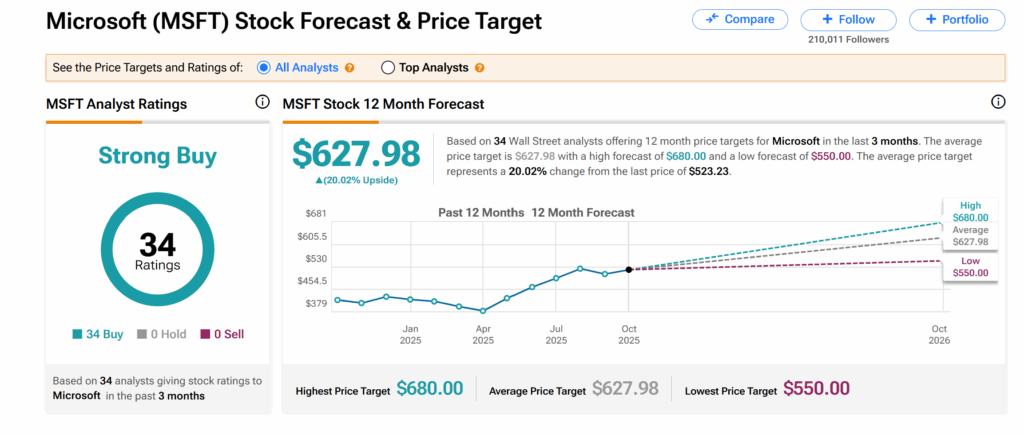Open info icon in 12 Month Forecast
This screenshot has width=1024, height=435.
[x=997, y=102]
